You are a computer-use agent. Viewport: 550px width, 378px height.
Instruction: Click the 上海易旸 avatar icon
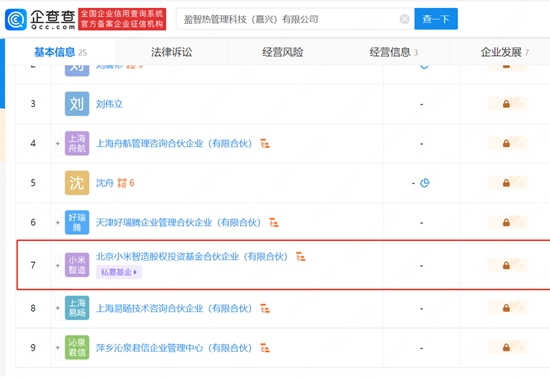pos(77,308)
